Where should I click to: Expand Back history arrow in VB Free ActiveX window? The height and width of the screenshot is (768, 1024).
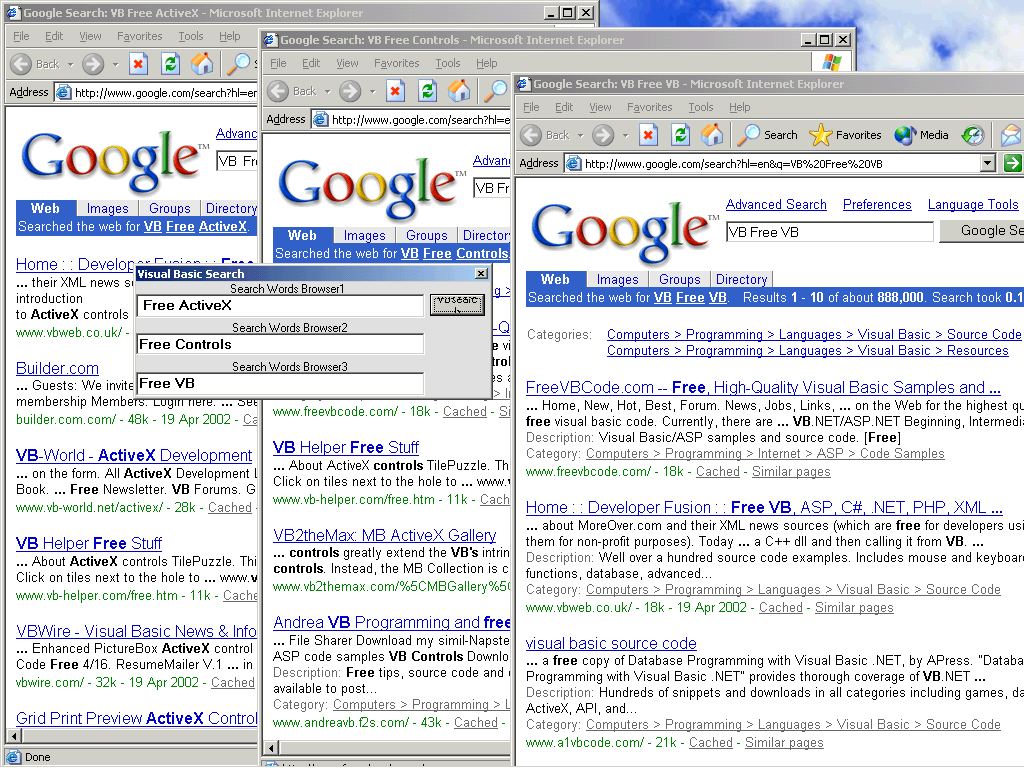point(71,65)
